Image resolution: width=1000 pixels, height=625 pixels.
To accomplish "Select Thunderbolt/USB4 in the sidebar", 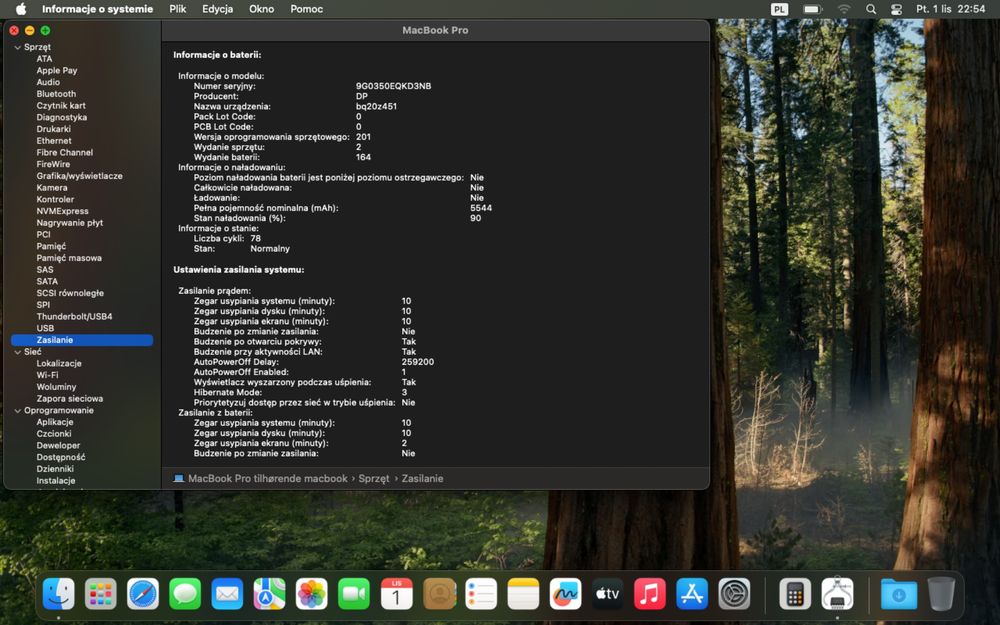I will [x=74, y=316].
